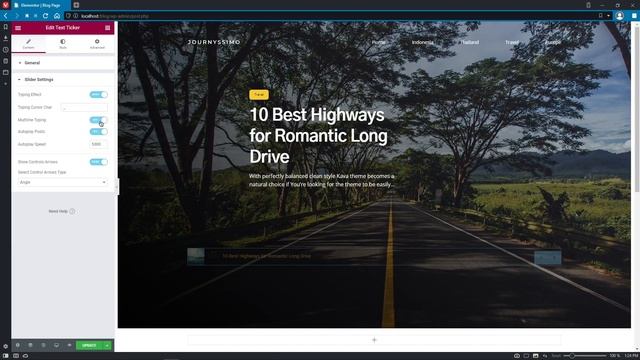The width and height of the screenshot is (640, 360).
Task: Toggle the side panel visibility icon
Action: [5, 356]
